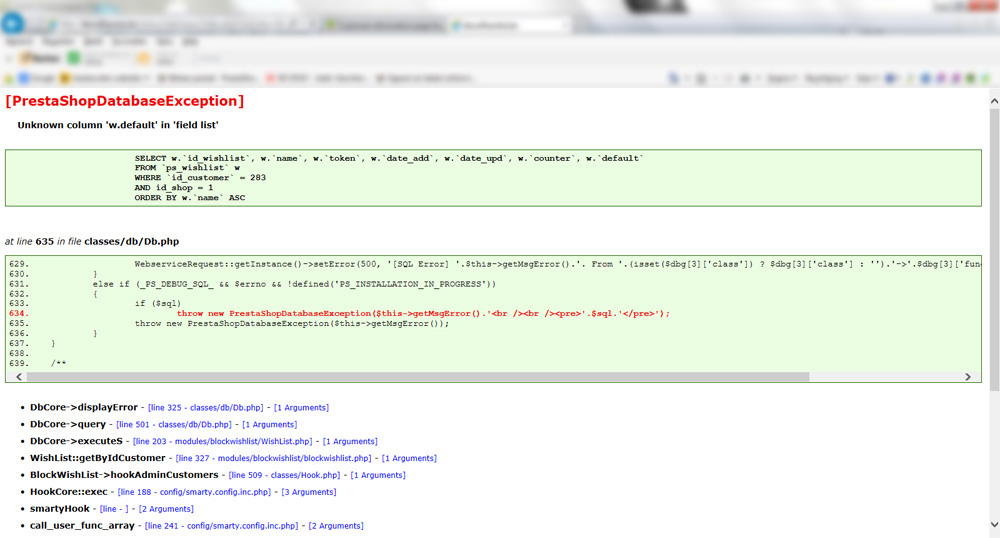Screen dimensions: 1000x538
Task: Click the code box horizontal scrollbar thumb
Action: [418, 377]
